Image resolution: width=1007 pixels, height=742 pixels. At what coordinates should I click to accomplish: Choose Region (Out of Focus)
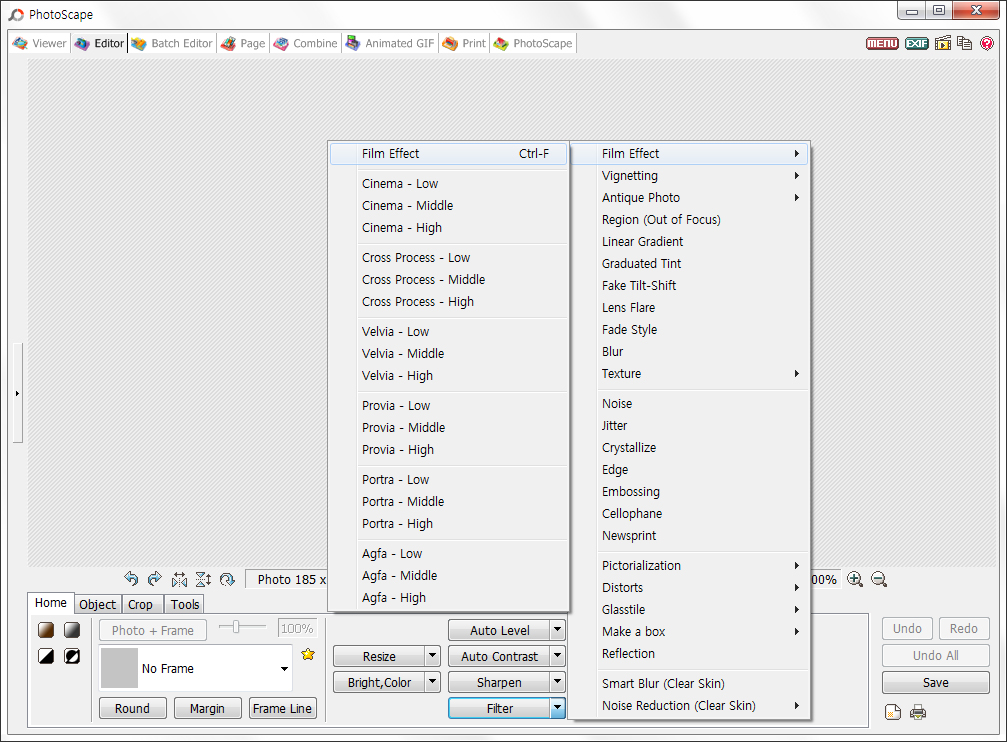pos(689,220)
